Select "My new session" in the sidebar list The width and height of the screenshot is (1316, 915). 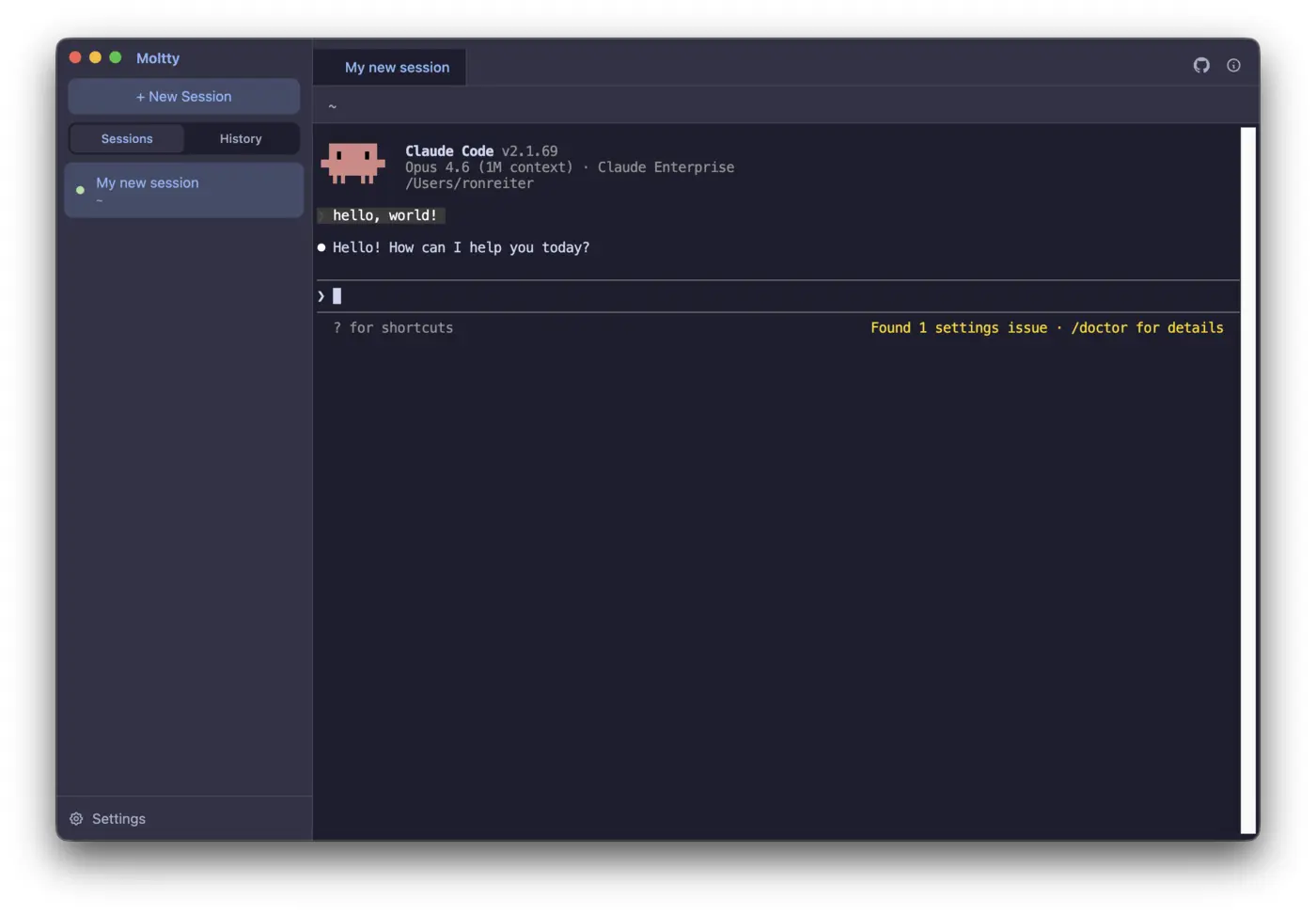148,183
